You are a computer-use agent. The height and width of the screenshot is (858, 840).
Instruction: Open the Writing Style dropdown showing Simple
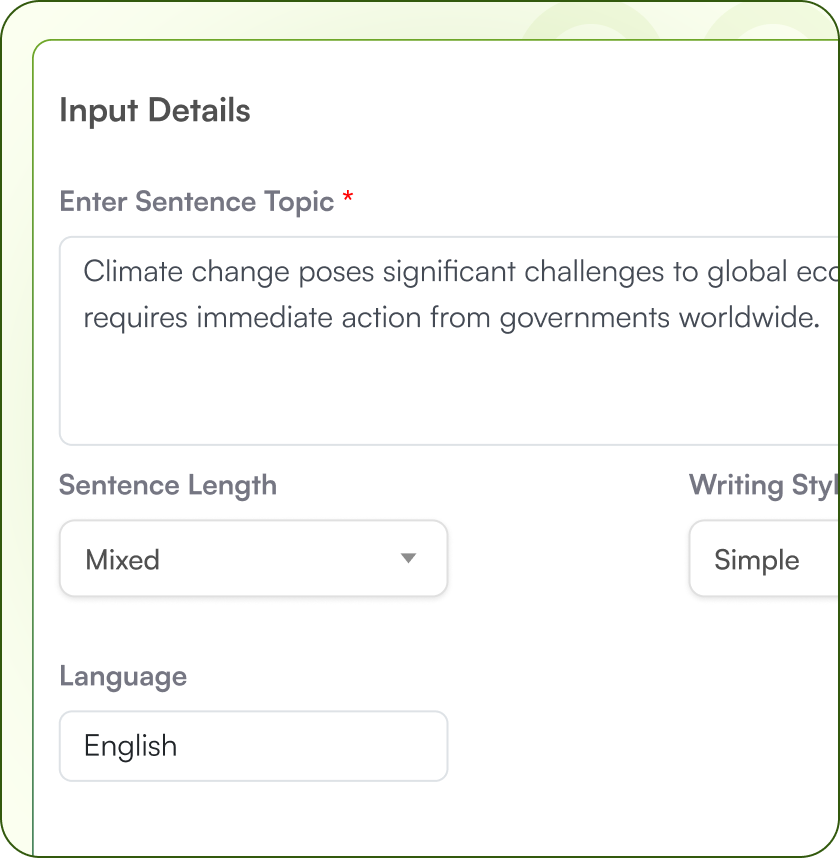(x=764, y=559)
